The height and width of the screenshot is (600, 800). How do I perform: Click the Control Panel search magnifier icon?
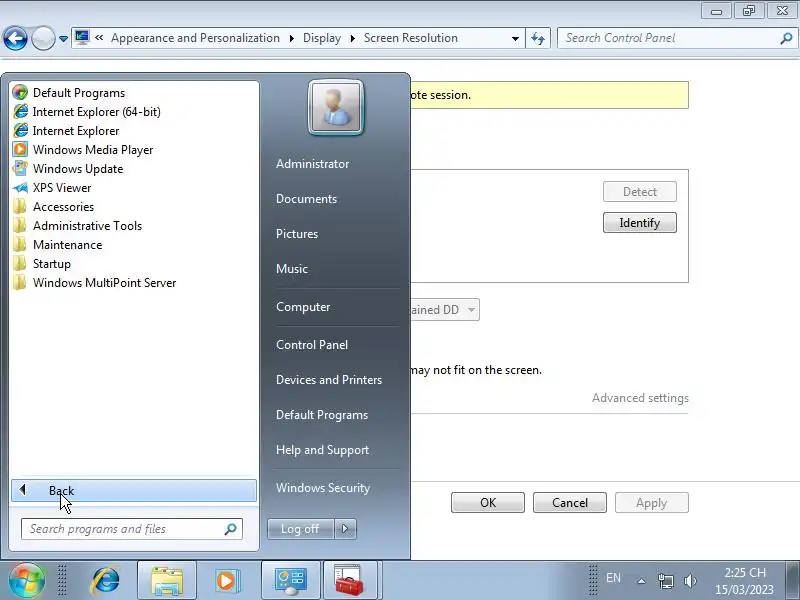coord(786,38)
